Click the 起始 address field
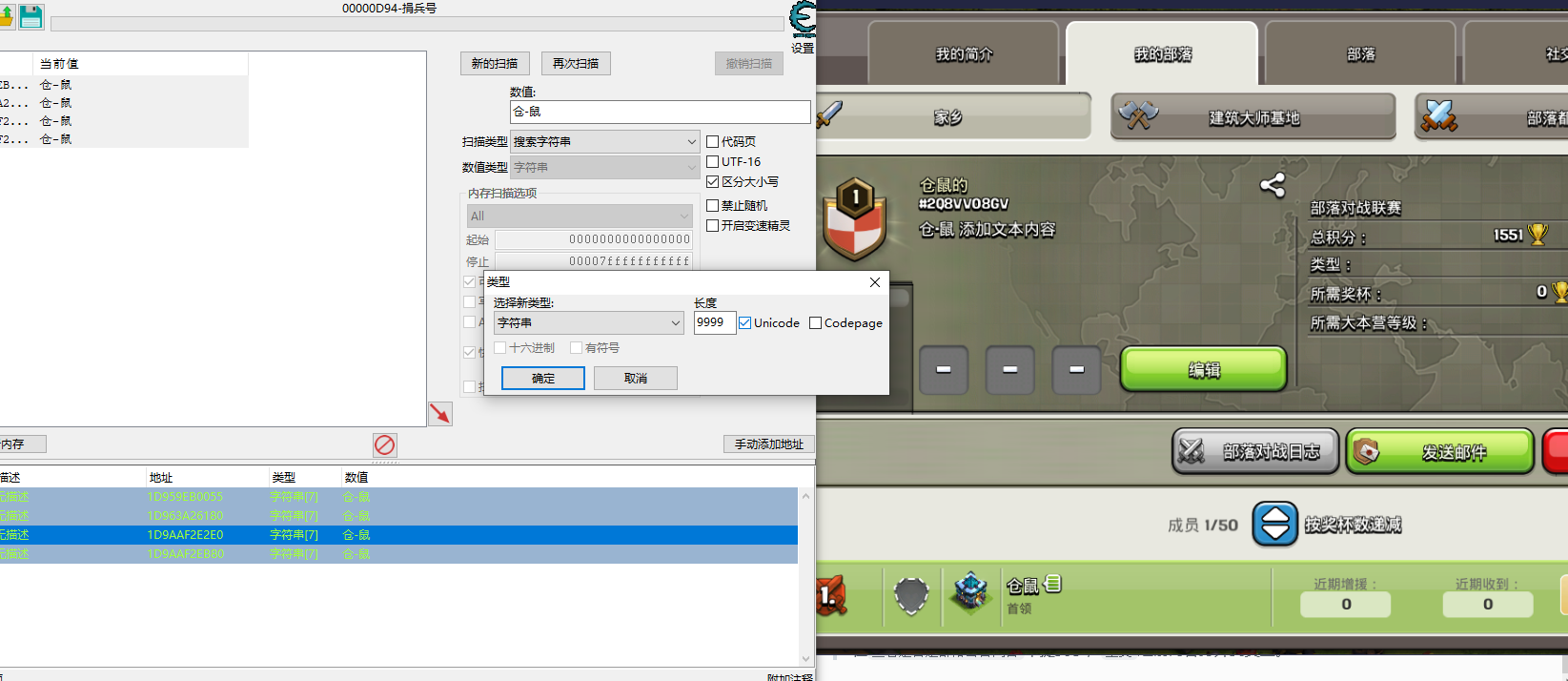1568x681 pixels. [x=593, y=239]
